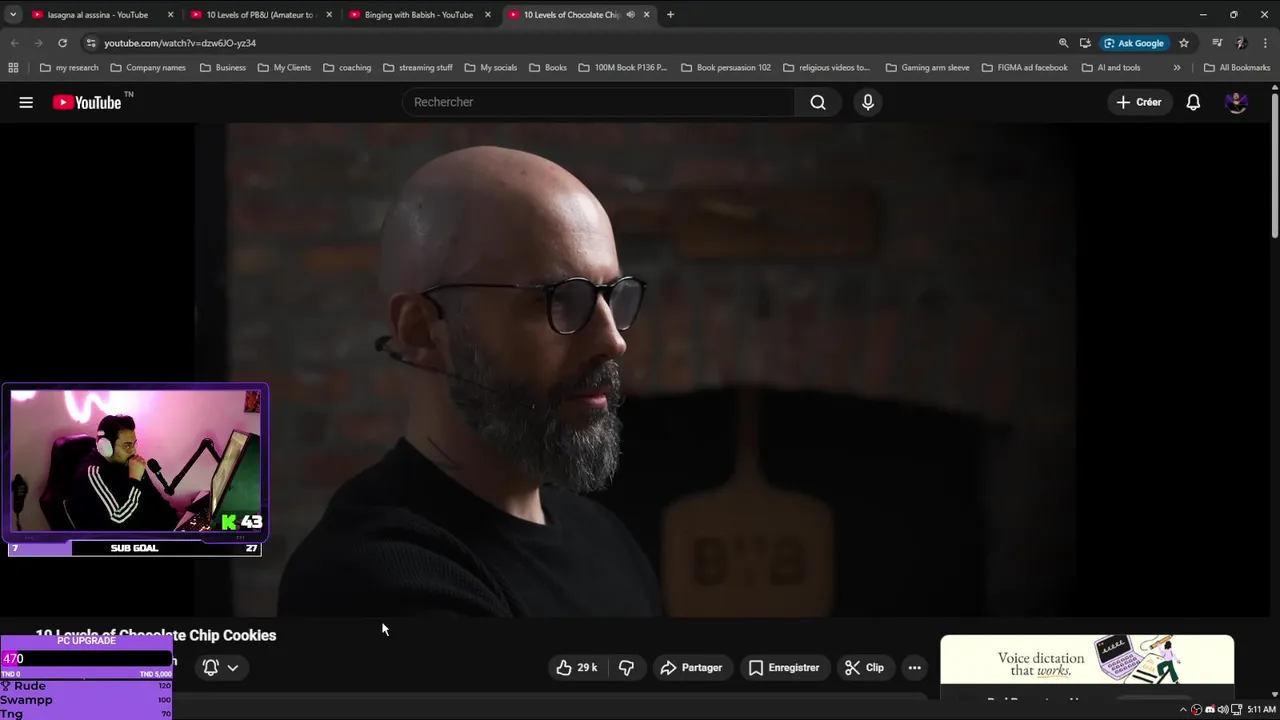Screen dimensions: 1280x720
Task: Open more actions three-dot menu under video
Action: tap(914, 668)
